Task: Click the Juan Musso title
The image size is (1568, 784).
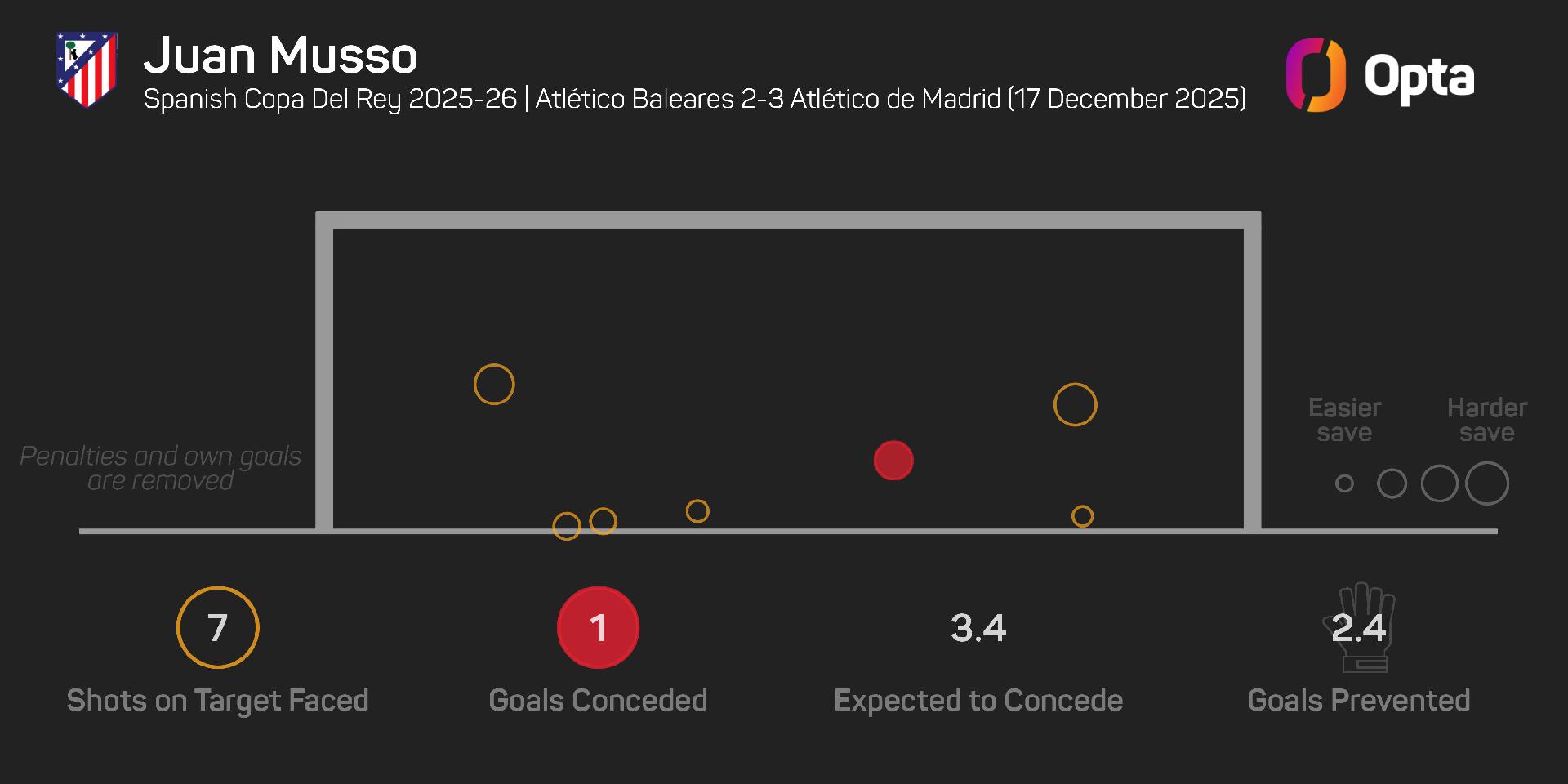Action: pyautogui.click(x=280, y=56)
